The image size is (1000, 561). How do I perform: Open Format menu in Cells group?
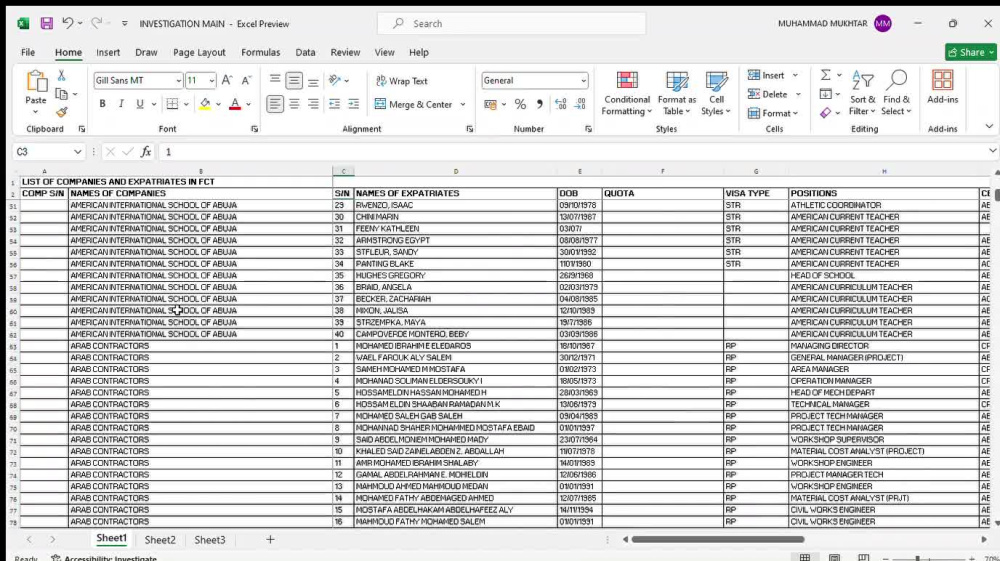pyautogui.click(x=773, y=113)
